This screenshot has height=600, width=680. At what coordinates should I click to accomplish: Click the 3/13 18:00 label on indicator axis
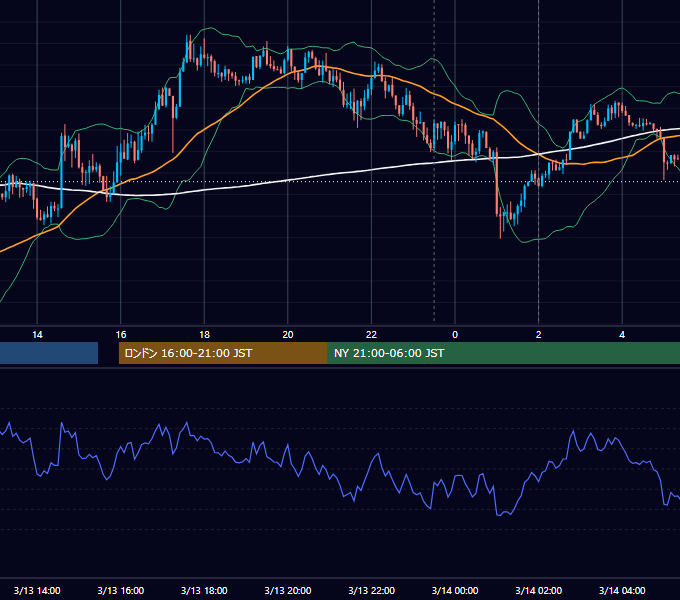pos(204,590)
